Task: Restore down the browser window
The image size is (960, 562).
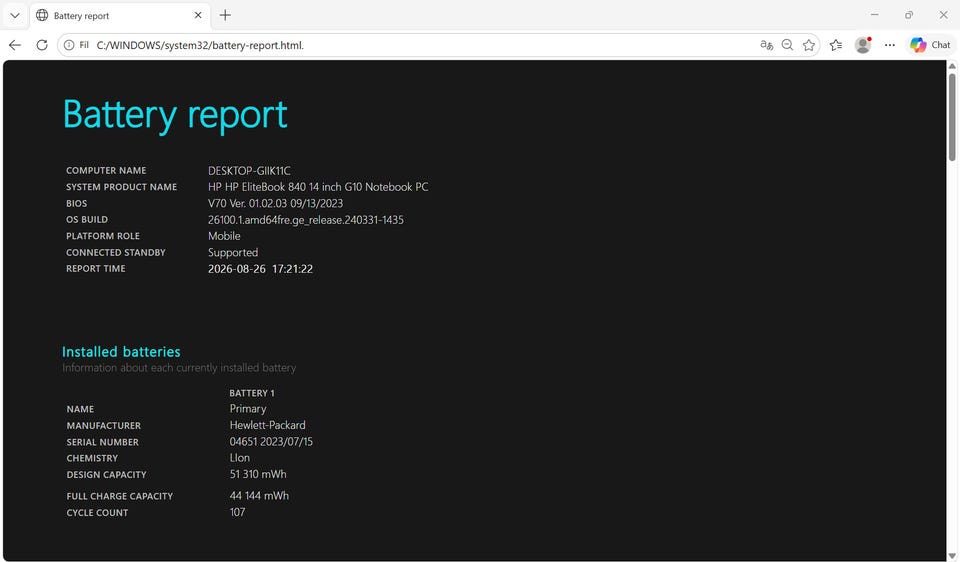Action: coord(909,15)
